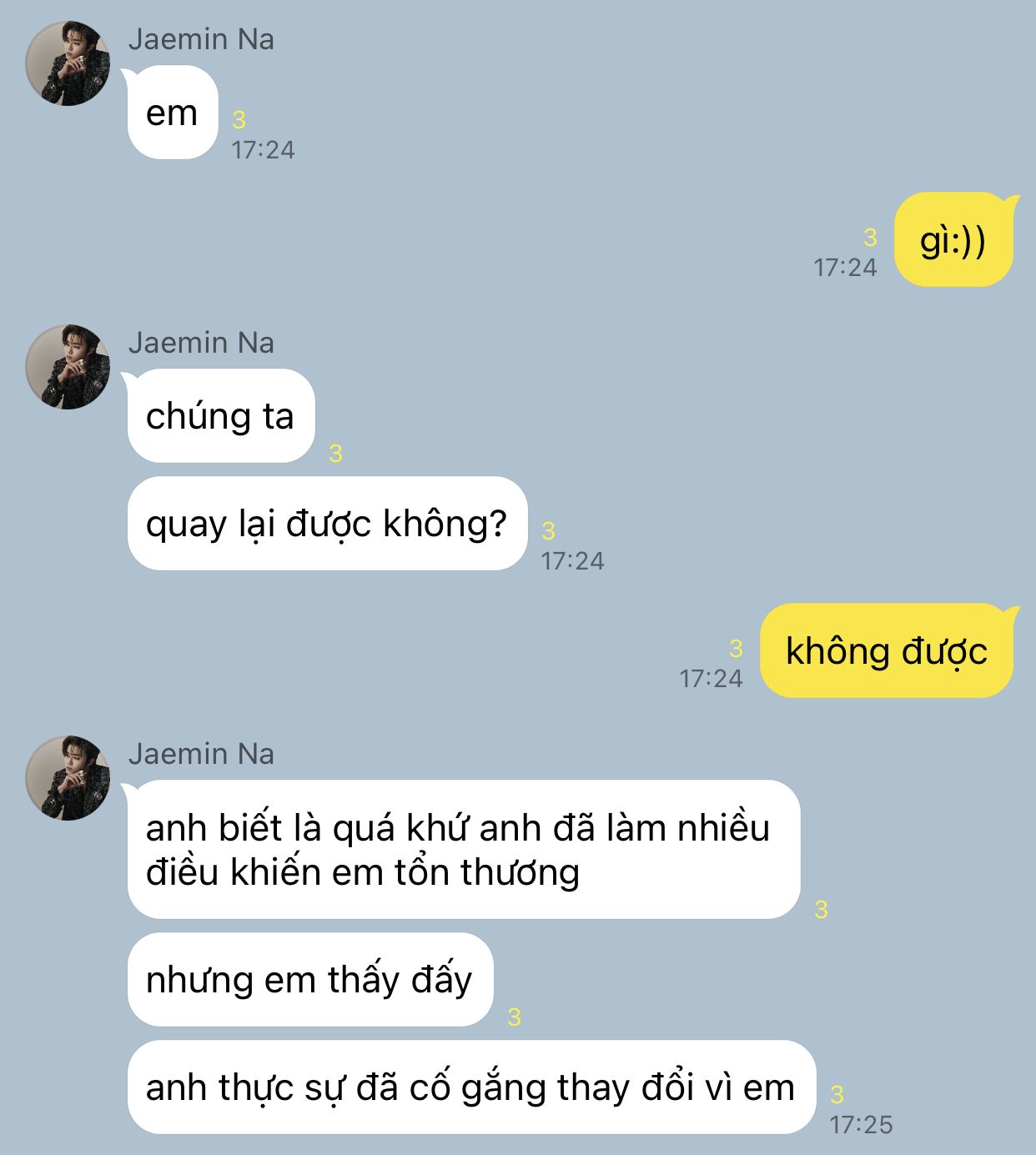Viewport: 1036px width, 1155px height.
Task: Click the Jaemin Na name above the long message
Action: [201, 754]
